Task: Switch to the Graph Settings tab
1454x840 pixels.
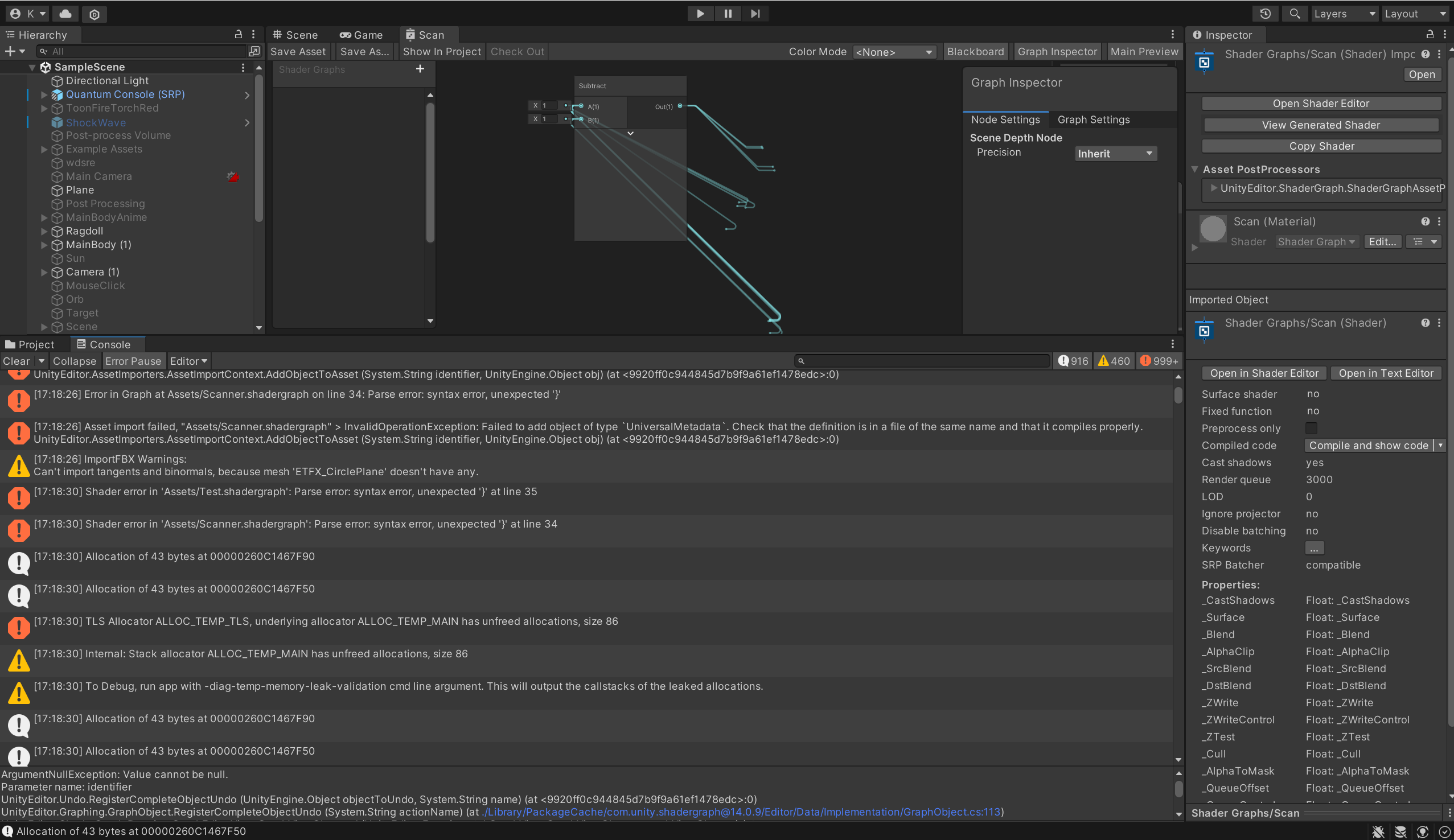Action: coord(1093,120)
